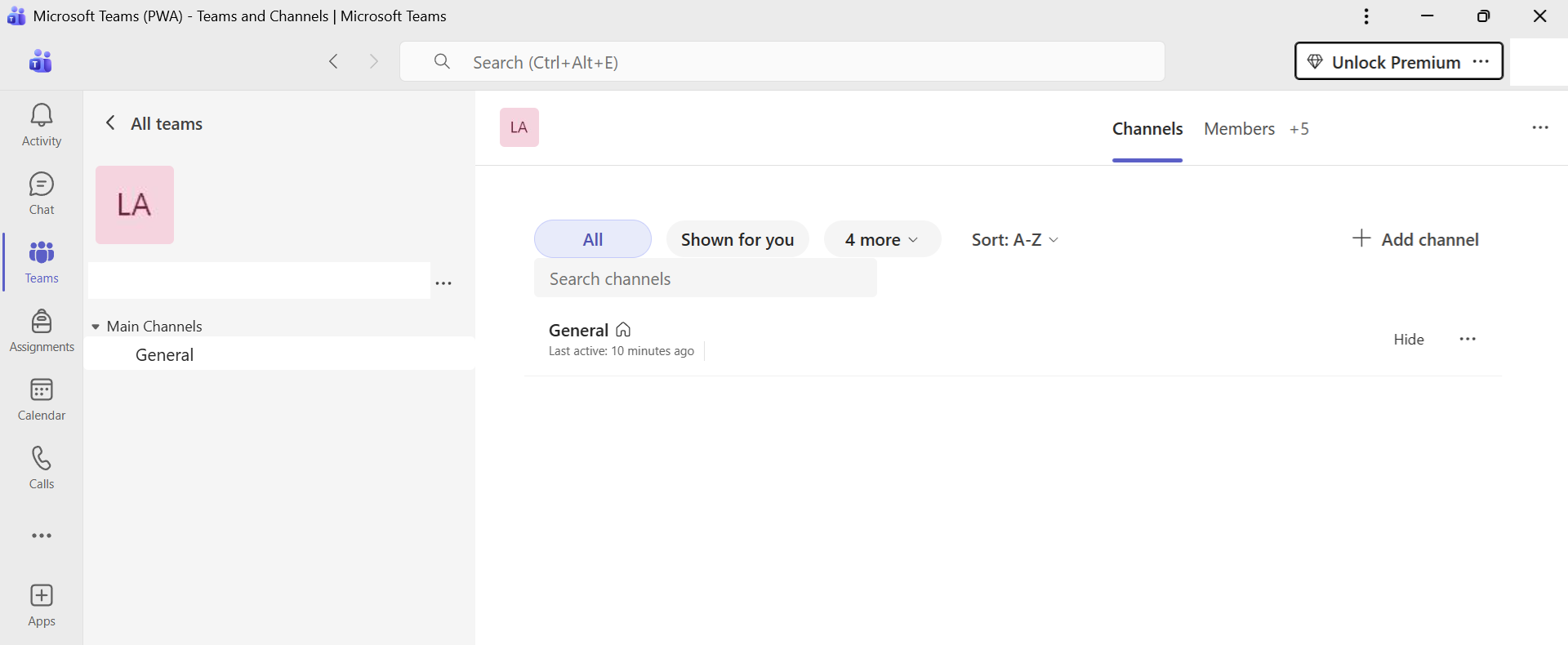Open the Apps store
The width and height of the screenshot is (1568, 645).
[x=42, y=605]
